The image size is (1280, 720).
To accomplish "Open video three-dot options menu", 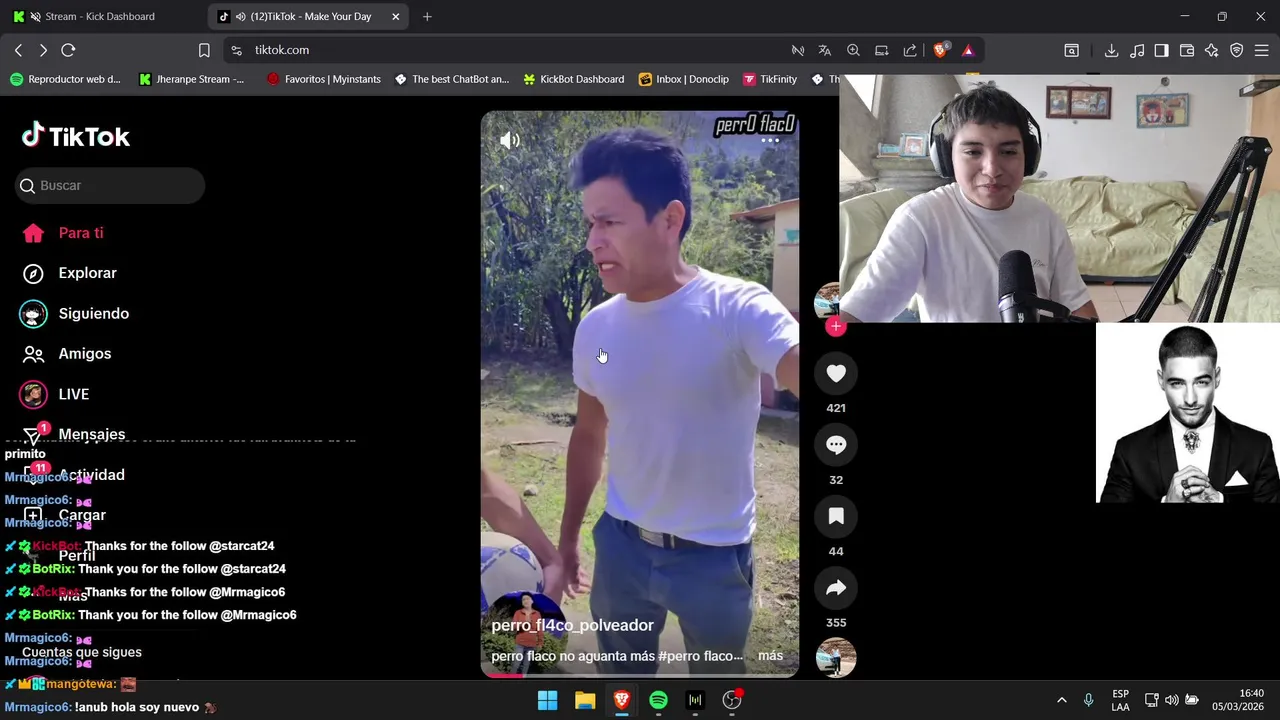I will [x=770, y=141].
